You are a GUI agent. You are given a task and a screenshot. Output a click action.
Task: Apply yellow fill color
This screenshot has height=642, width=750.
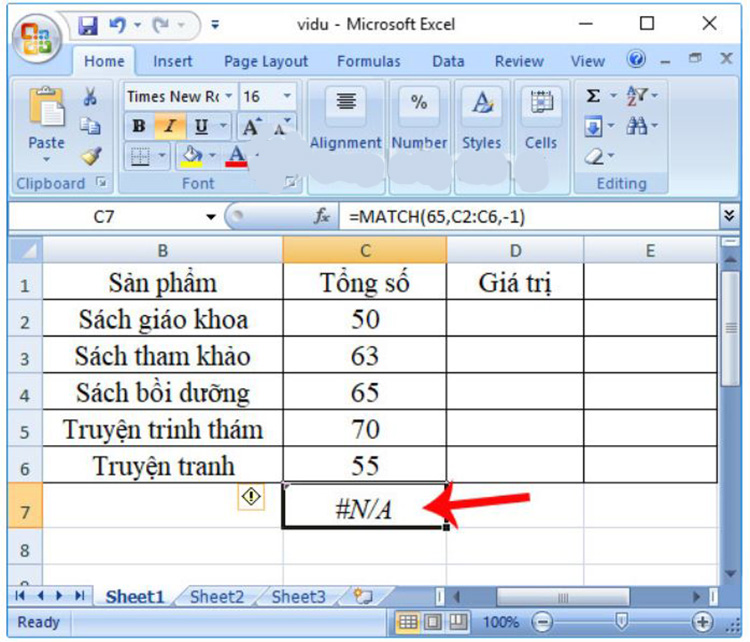pyautogui.click(x=191, y=156)
